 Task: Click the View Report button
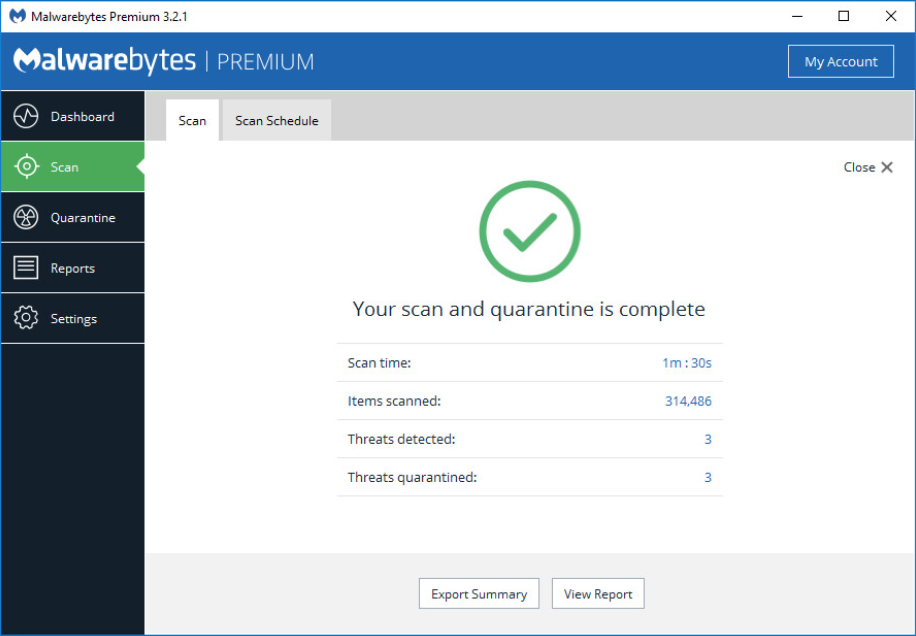pos(598,594)
